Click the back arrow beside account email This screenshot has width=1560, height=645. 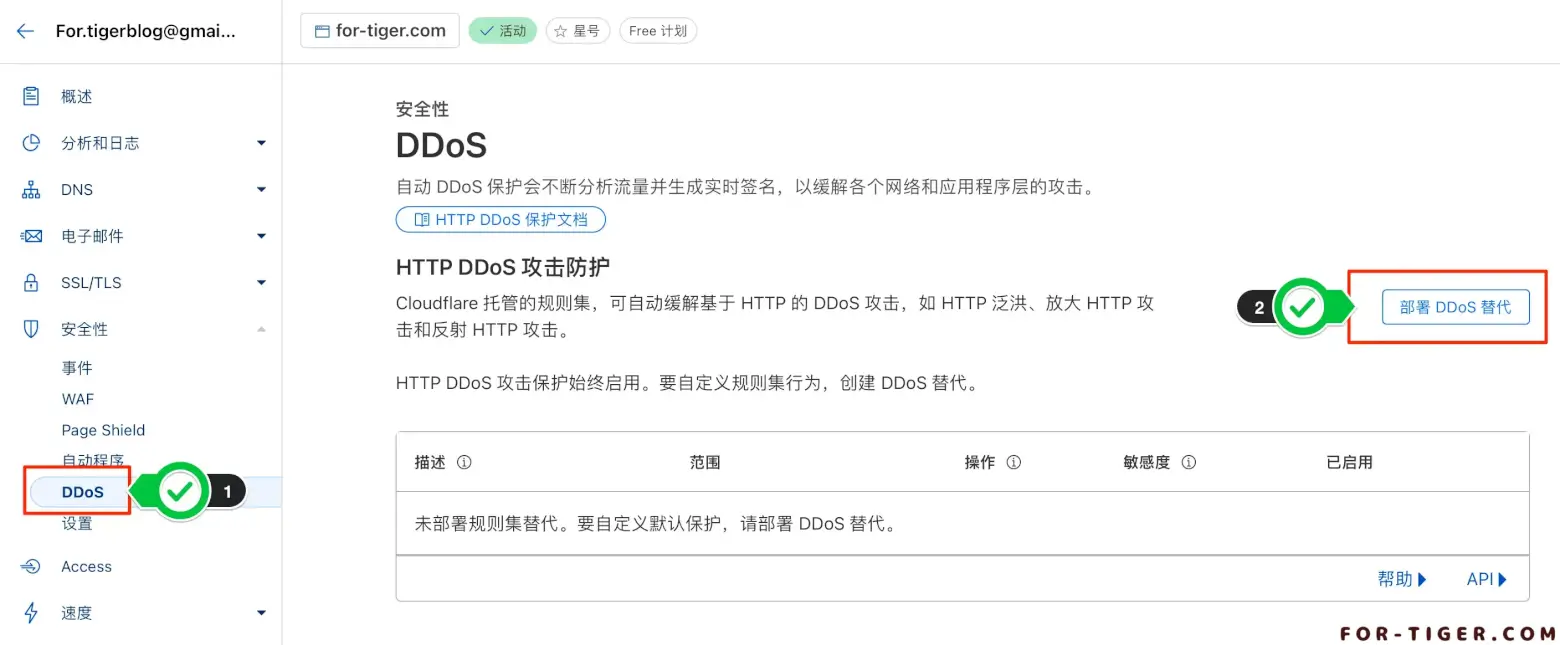(26, 31)
